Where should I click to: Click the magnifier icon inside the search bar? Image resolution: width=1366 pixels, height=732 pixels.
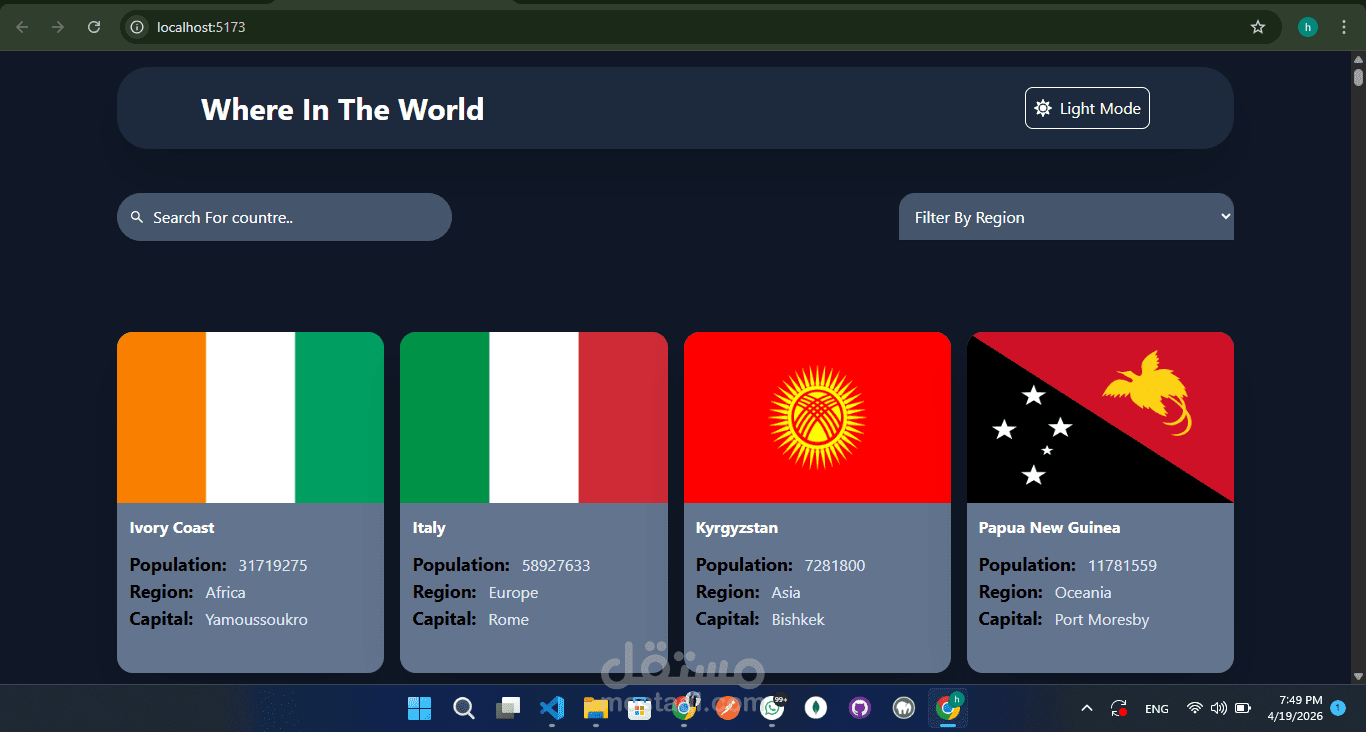click(x=137, y=217)
